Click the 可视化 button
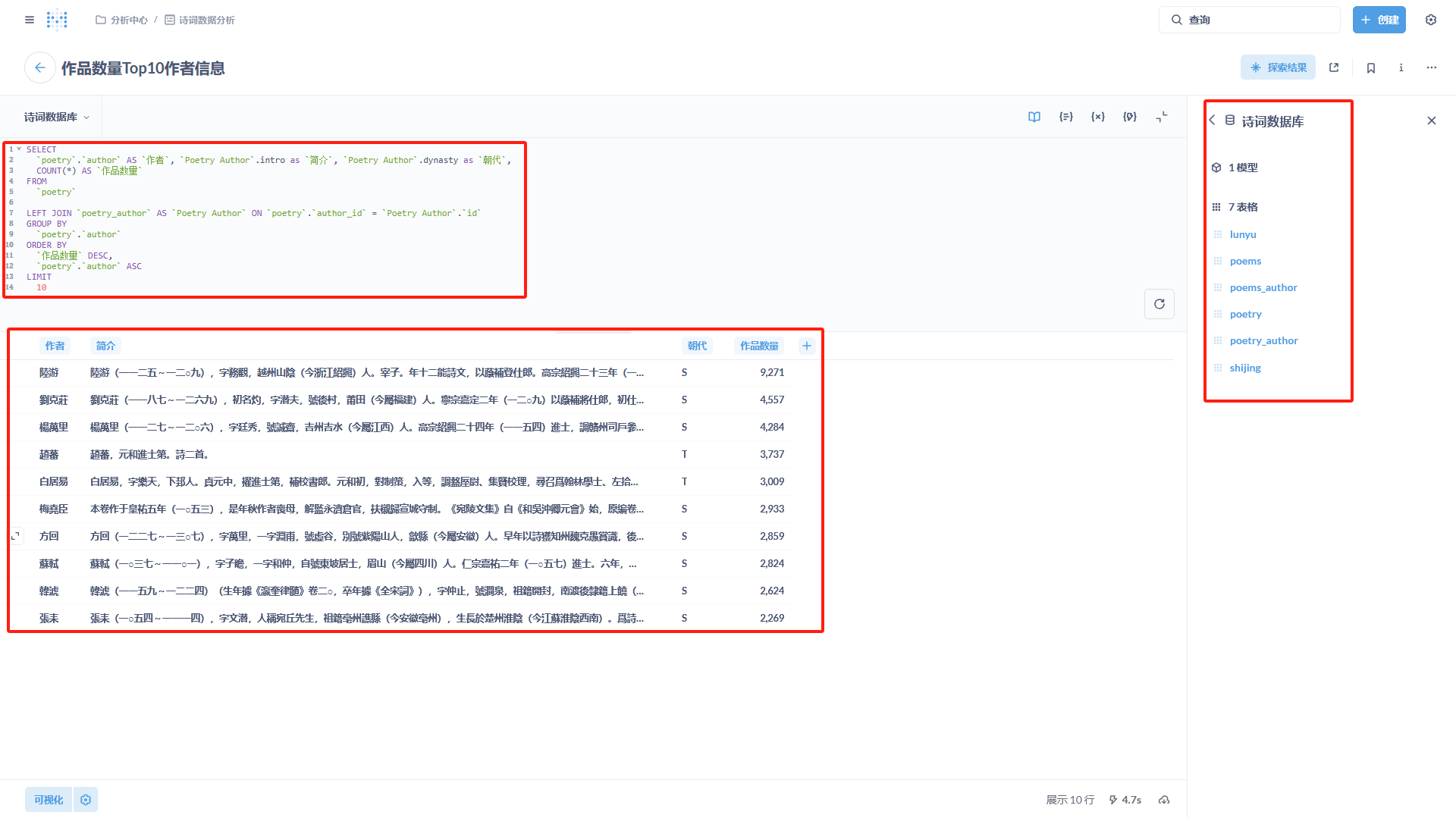The width and height of the screenshot is (1456, 818). [x=49, y=800]
